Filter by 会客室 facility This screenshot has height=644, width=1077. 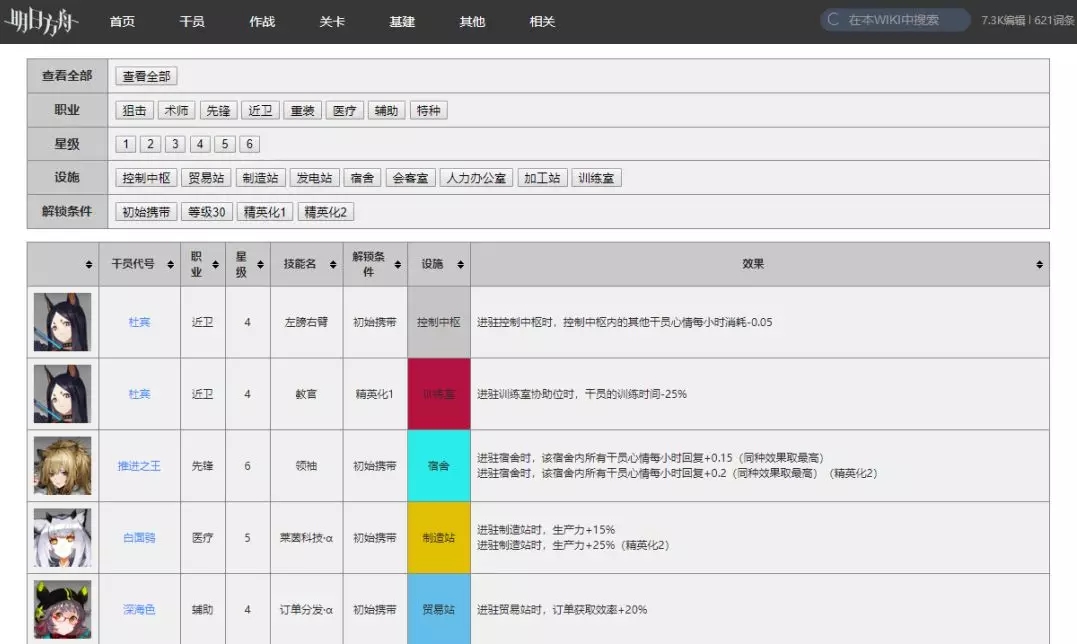click(x=410, y=178)
